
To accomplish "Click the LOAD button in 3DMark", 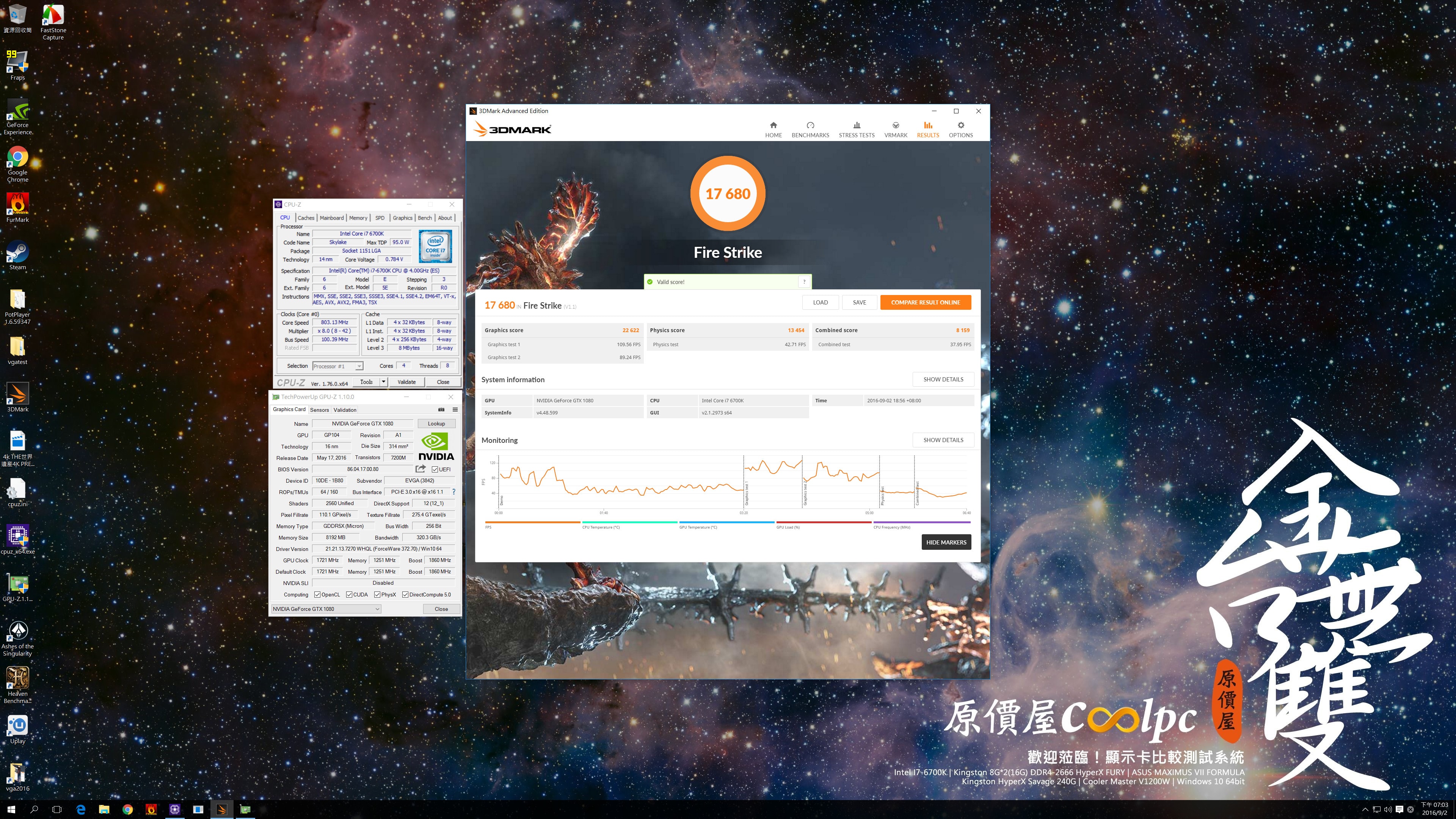I will 820,303.
